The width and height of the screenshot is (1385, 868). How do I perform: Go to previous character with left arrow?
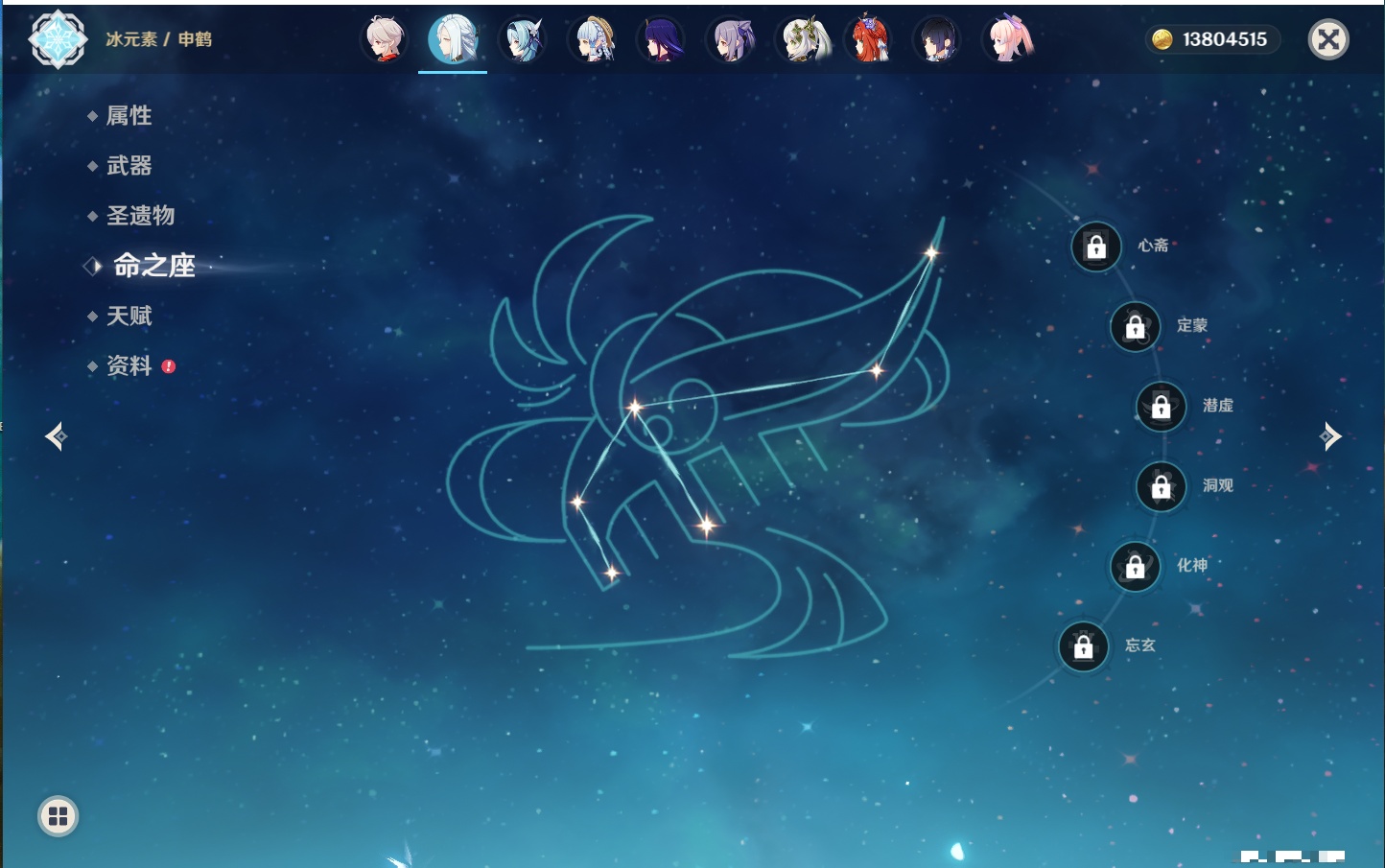pyautogui.click(x=56, y=436)
